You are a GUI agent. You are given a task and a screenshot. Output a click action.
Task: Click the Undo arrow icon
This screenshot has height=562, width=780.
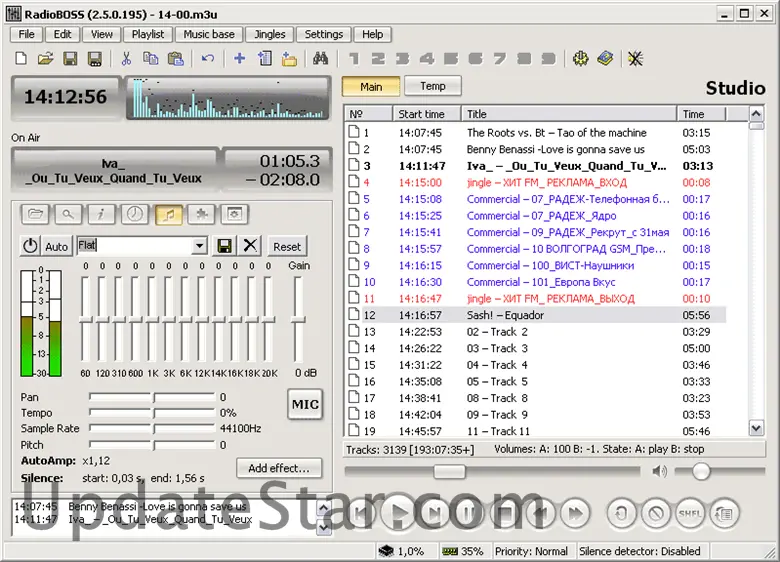pyautogui.click(x=208, y=59)
